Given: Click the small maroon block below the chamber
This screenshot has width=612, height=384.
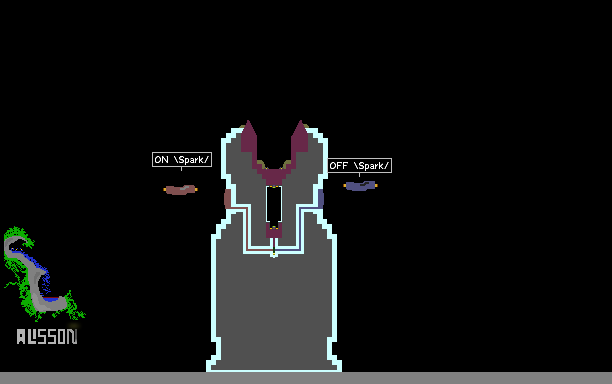Looking at the screenshot, I should [274, 231].
